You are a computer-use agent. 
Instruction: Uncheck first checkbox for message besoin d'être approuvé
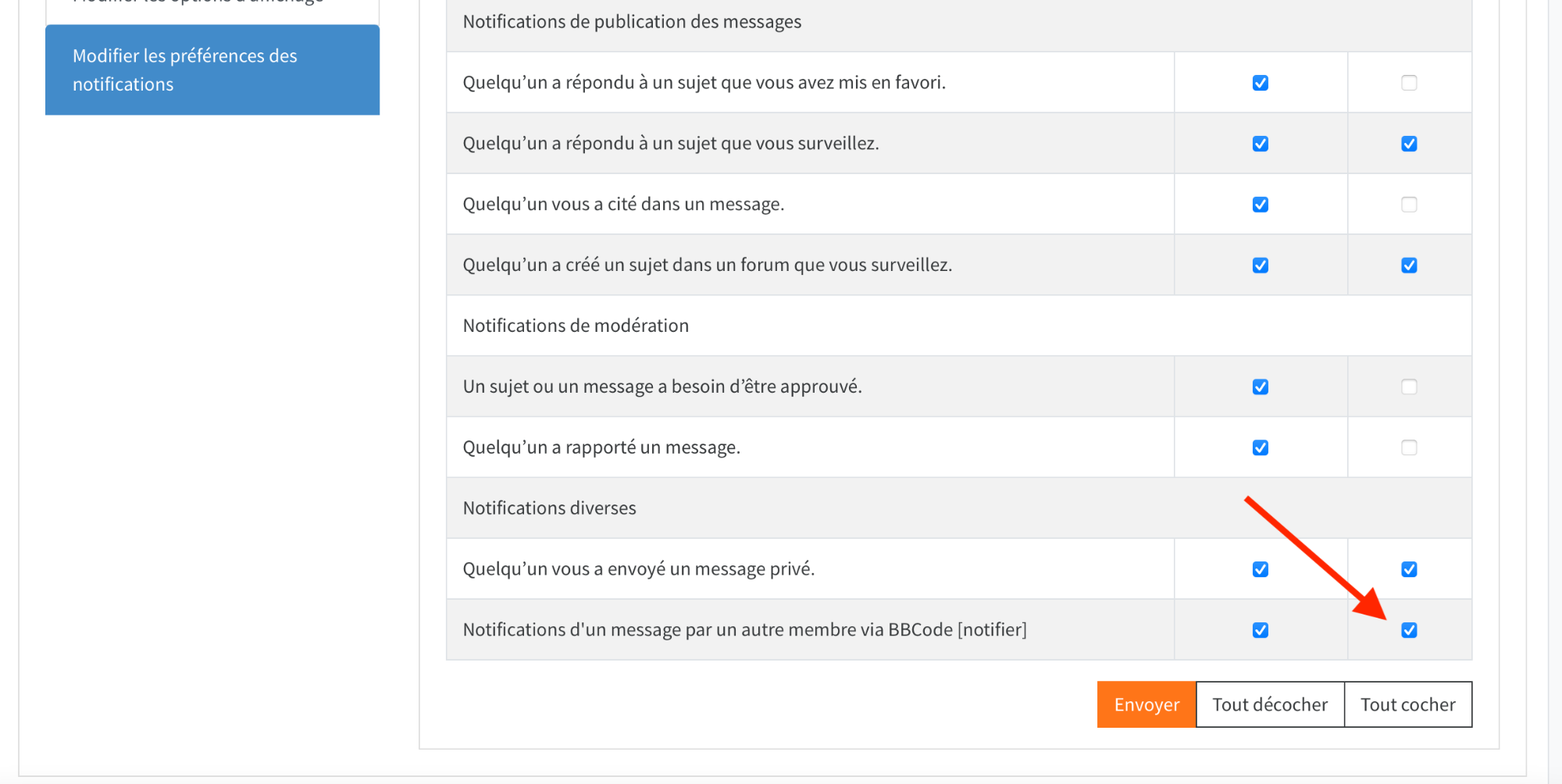tap(1260, 387)
